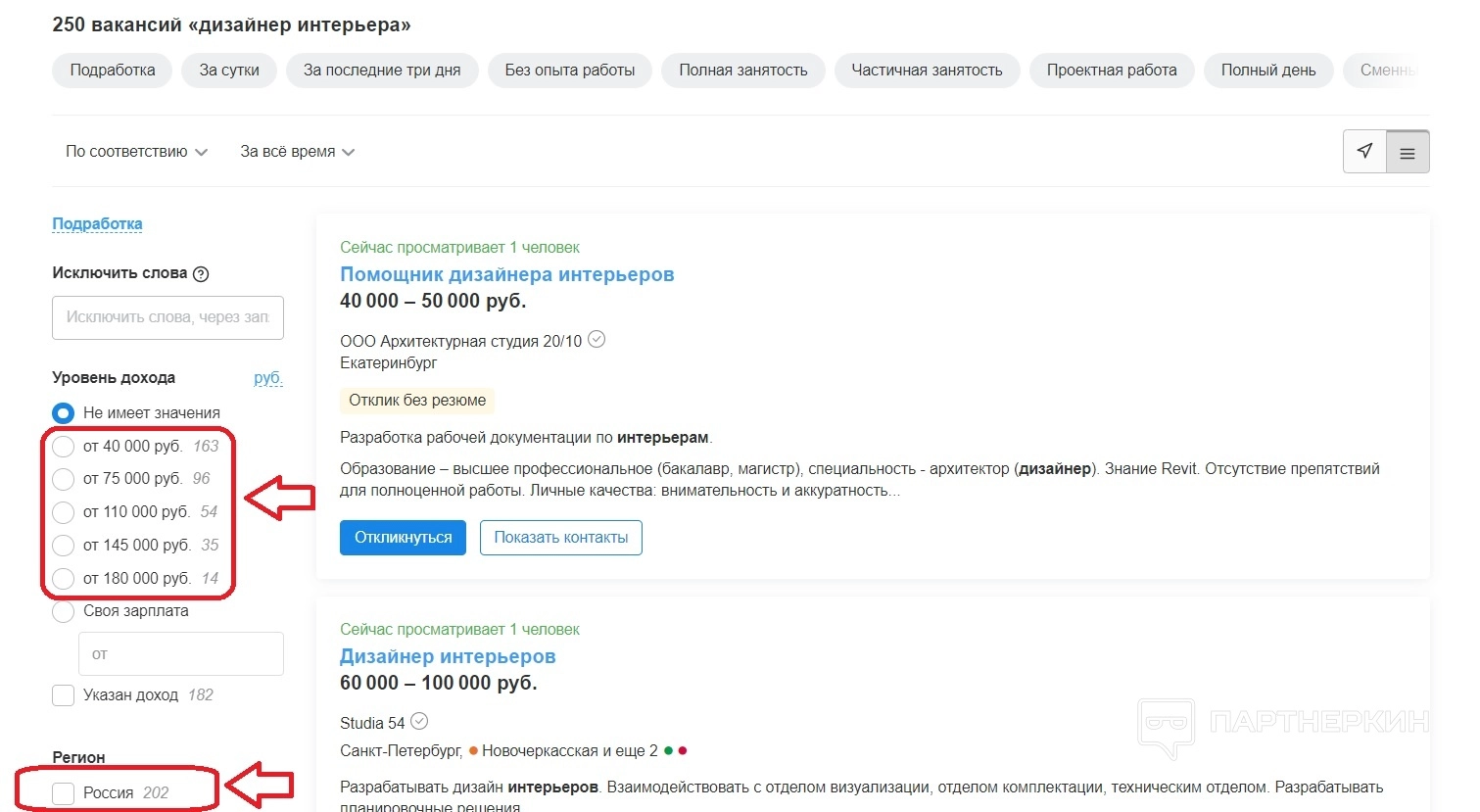Select the Своя зарплата radio button
The height and width of the screenshot is (812, 1480).
coord(64,611)
